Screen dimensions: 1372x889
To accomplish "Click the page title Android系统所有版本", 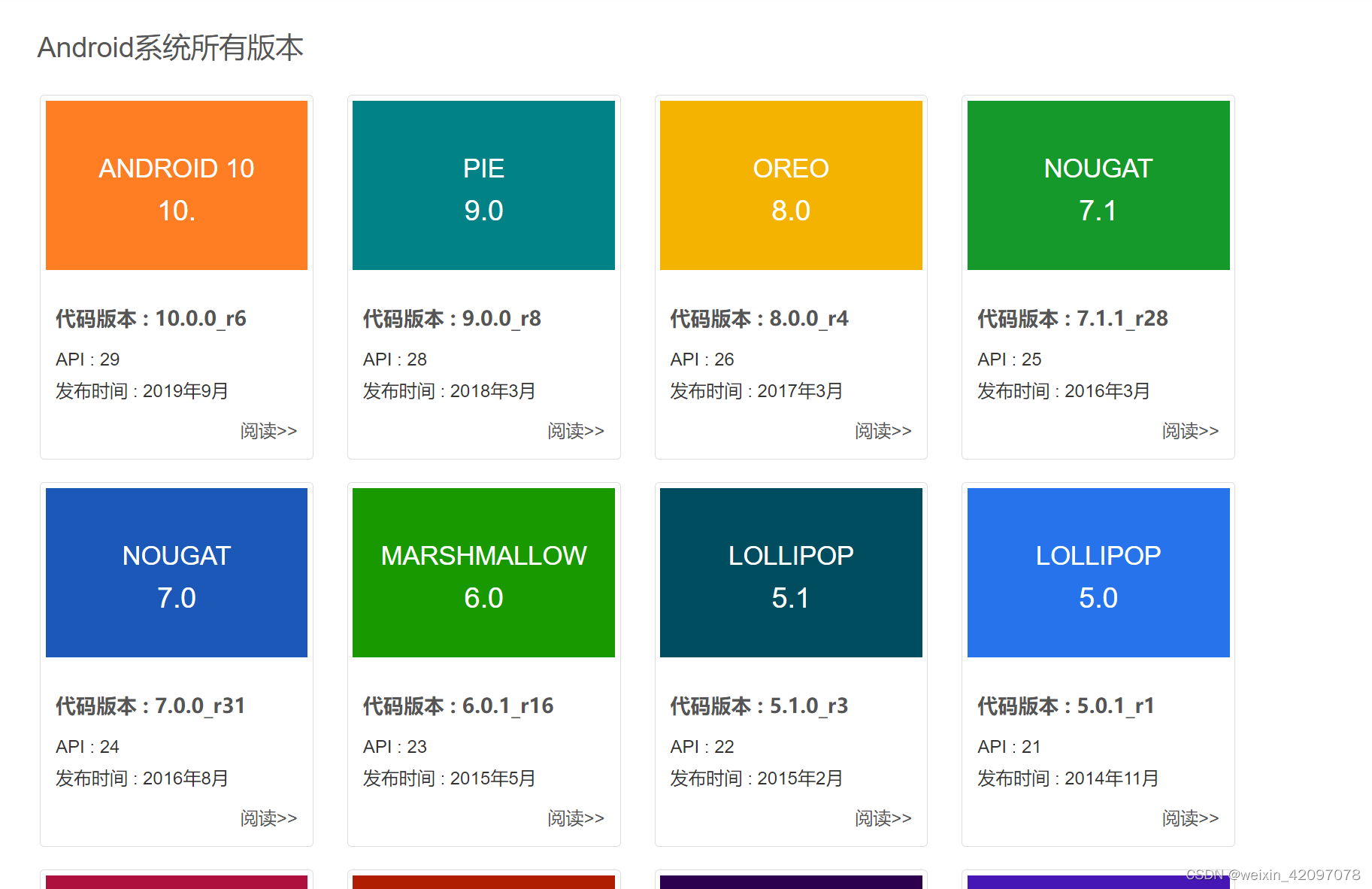I will click(171, 47).
